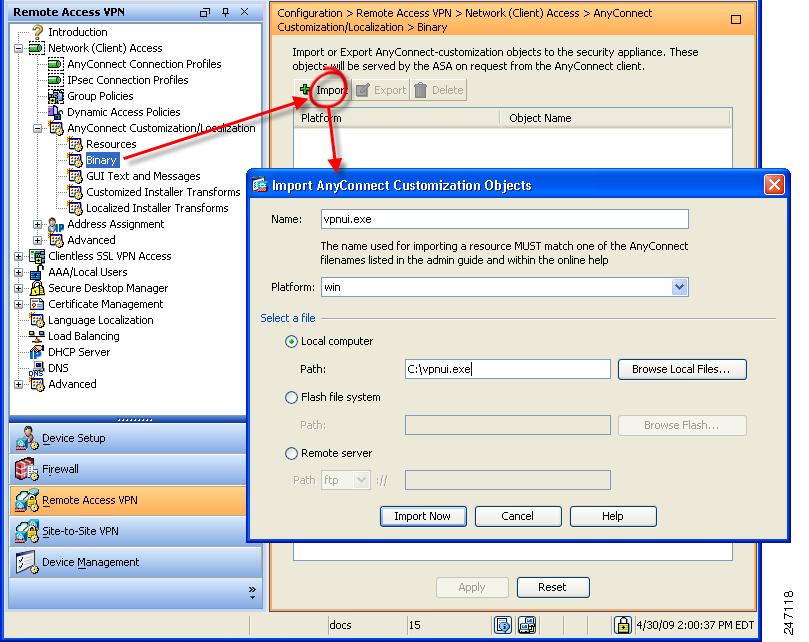The width and height of the screenshot is (809, 642).
Task: Expand the Secure Desktop Manager node
Action: pyautogui.click(x=19, y=288)
